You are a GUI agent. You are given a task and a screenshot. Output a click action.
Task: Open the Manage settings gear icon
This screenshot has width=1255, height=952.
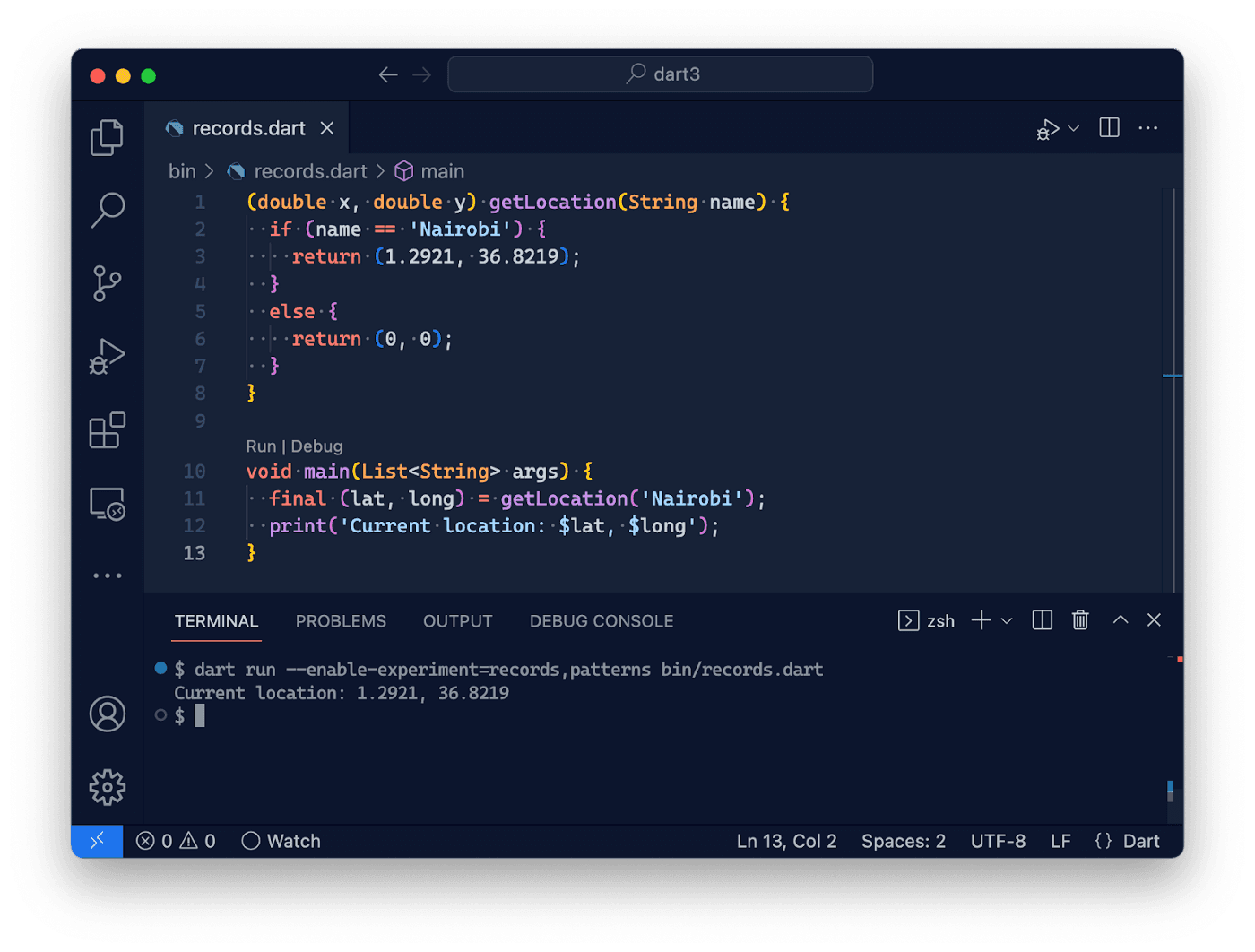coord(107,787)
